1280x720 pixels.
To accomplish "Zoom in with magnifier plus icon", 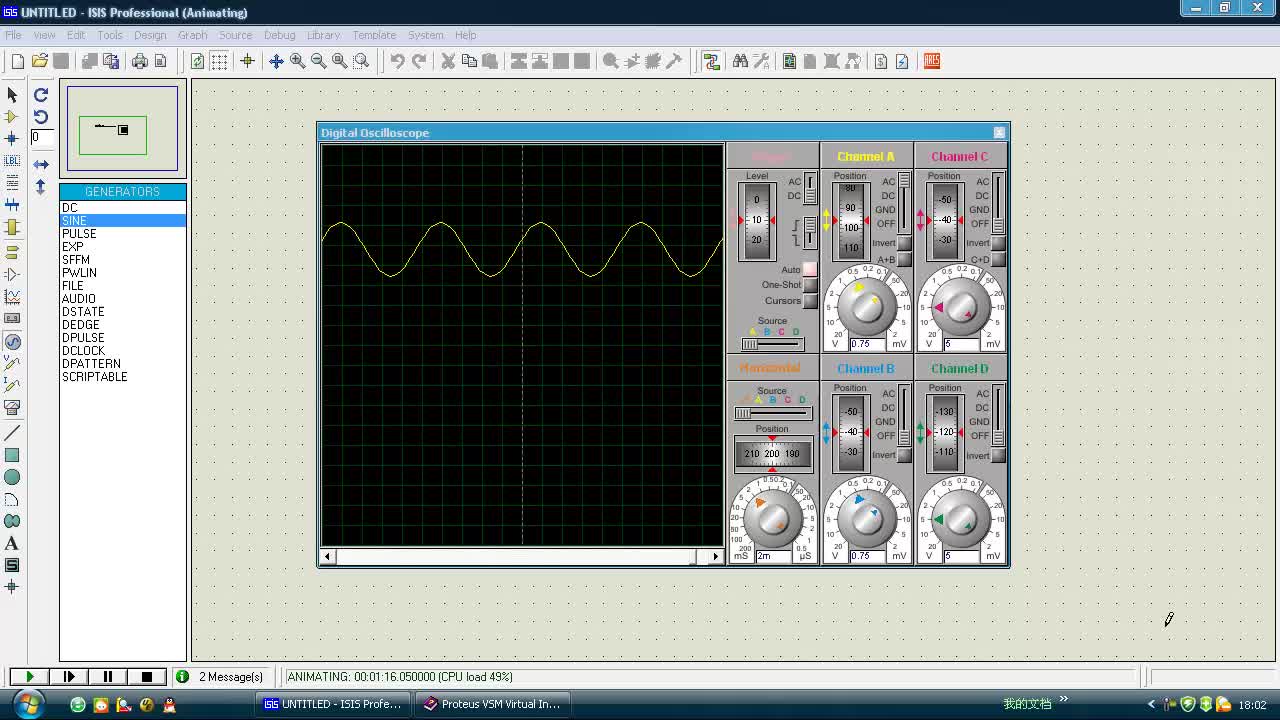I will point(297,61).
